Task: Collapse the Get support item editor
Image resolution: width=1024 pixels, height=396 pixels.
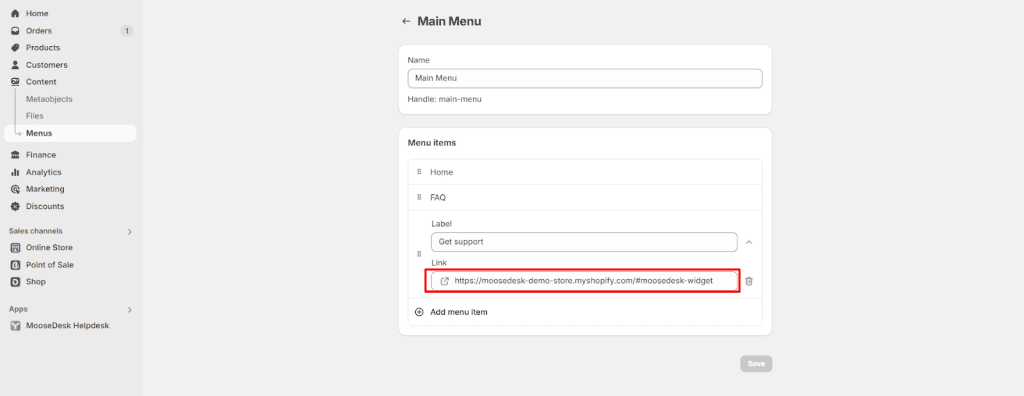Action: [749, 242]
